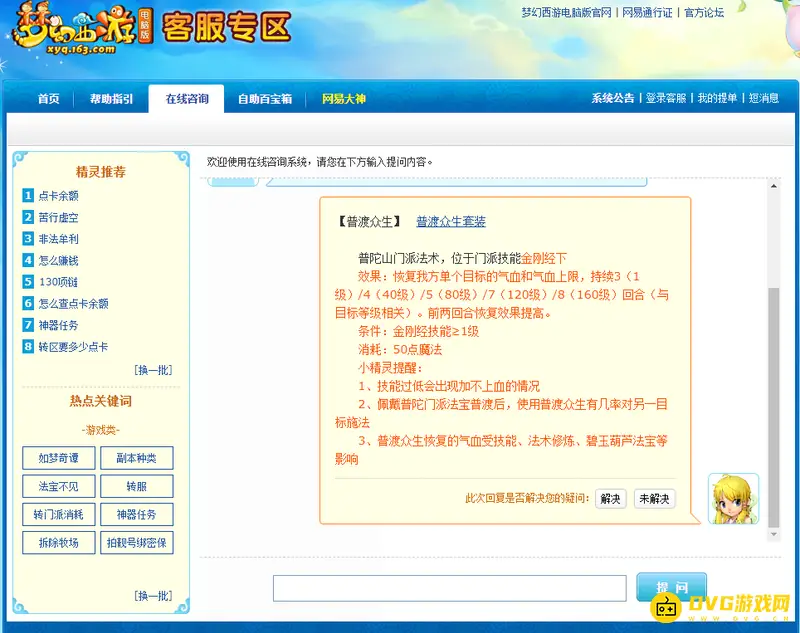Click the number 2 badge beside 苦行虚空
Image resolution: width=800 pixels, height=633 pixels.
click(x=28, y=217)
